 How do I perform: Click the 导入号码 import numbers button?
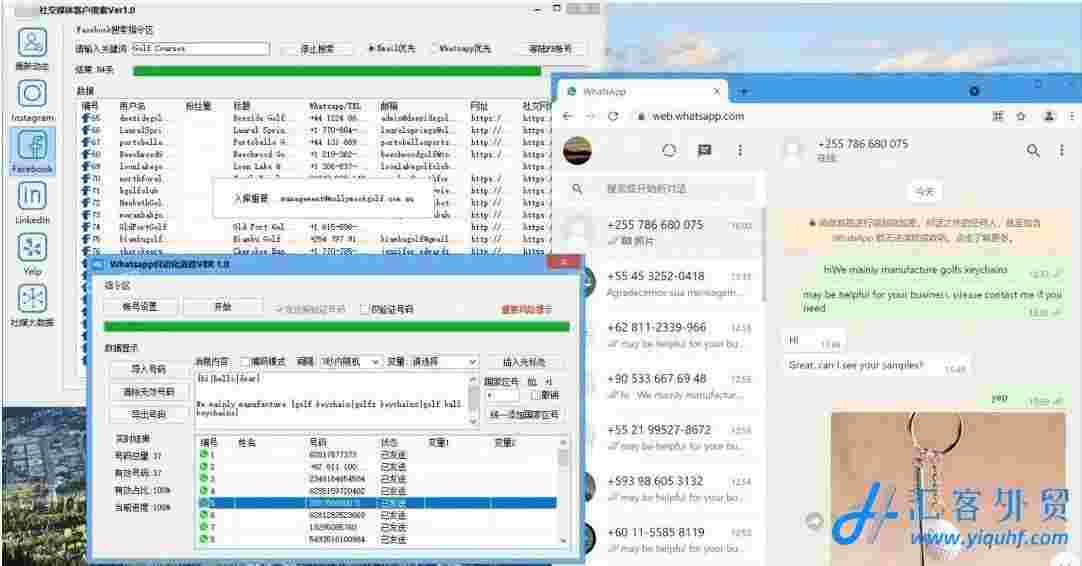(148, 369)
